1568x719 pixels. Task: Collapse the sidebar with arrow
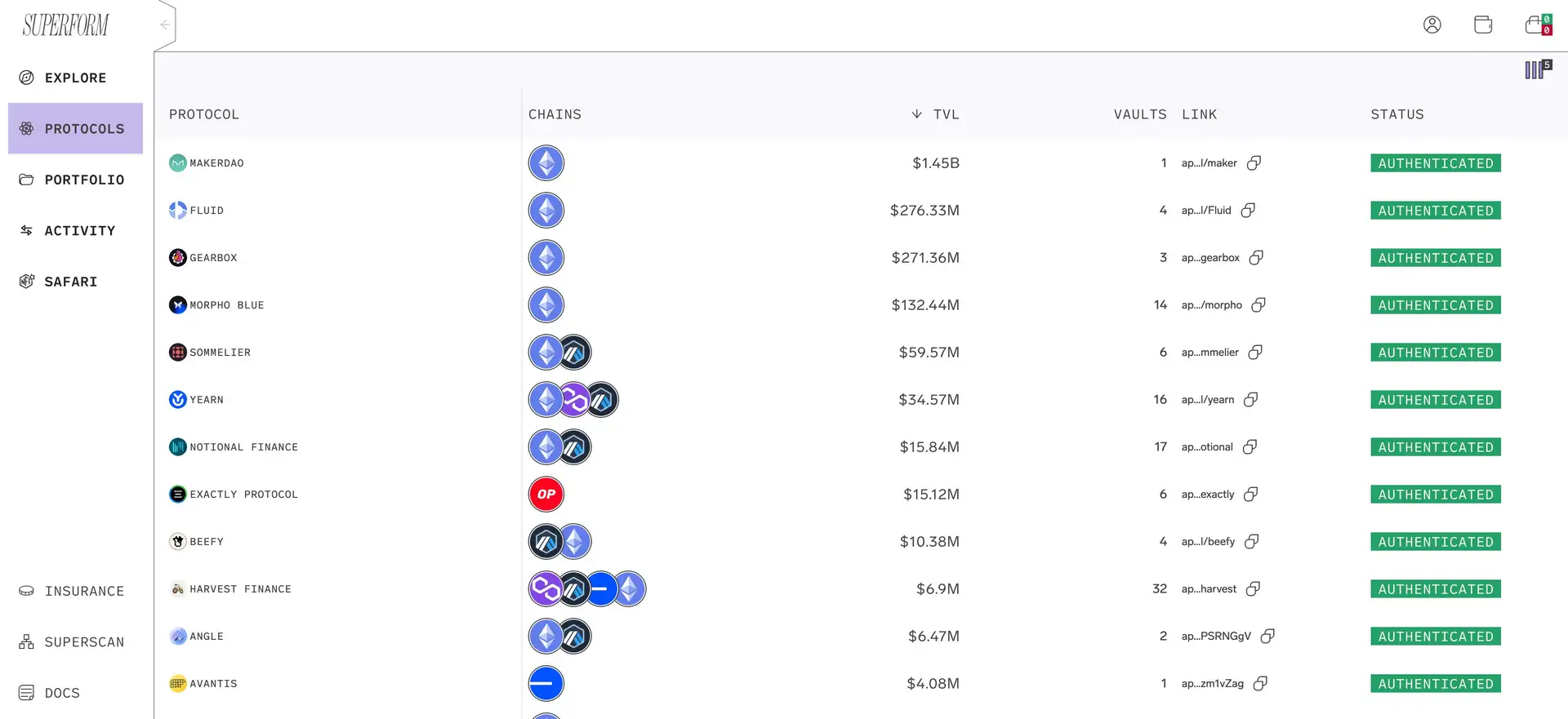pyautogui.click(x=165, y=25)
